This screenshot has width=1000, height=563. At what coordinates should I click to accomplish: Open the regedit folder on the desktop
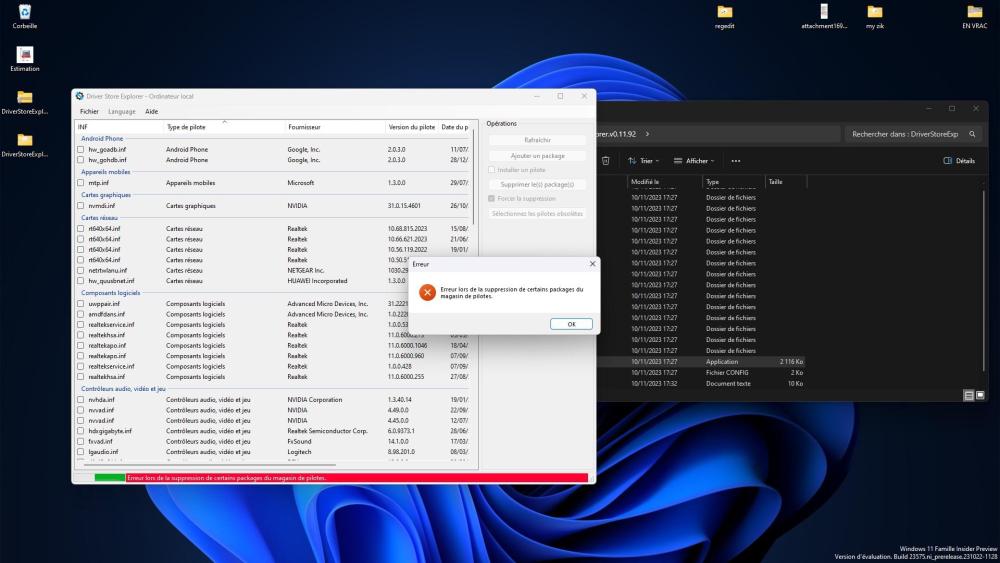725,13
